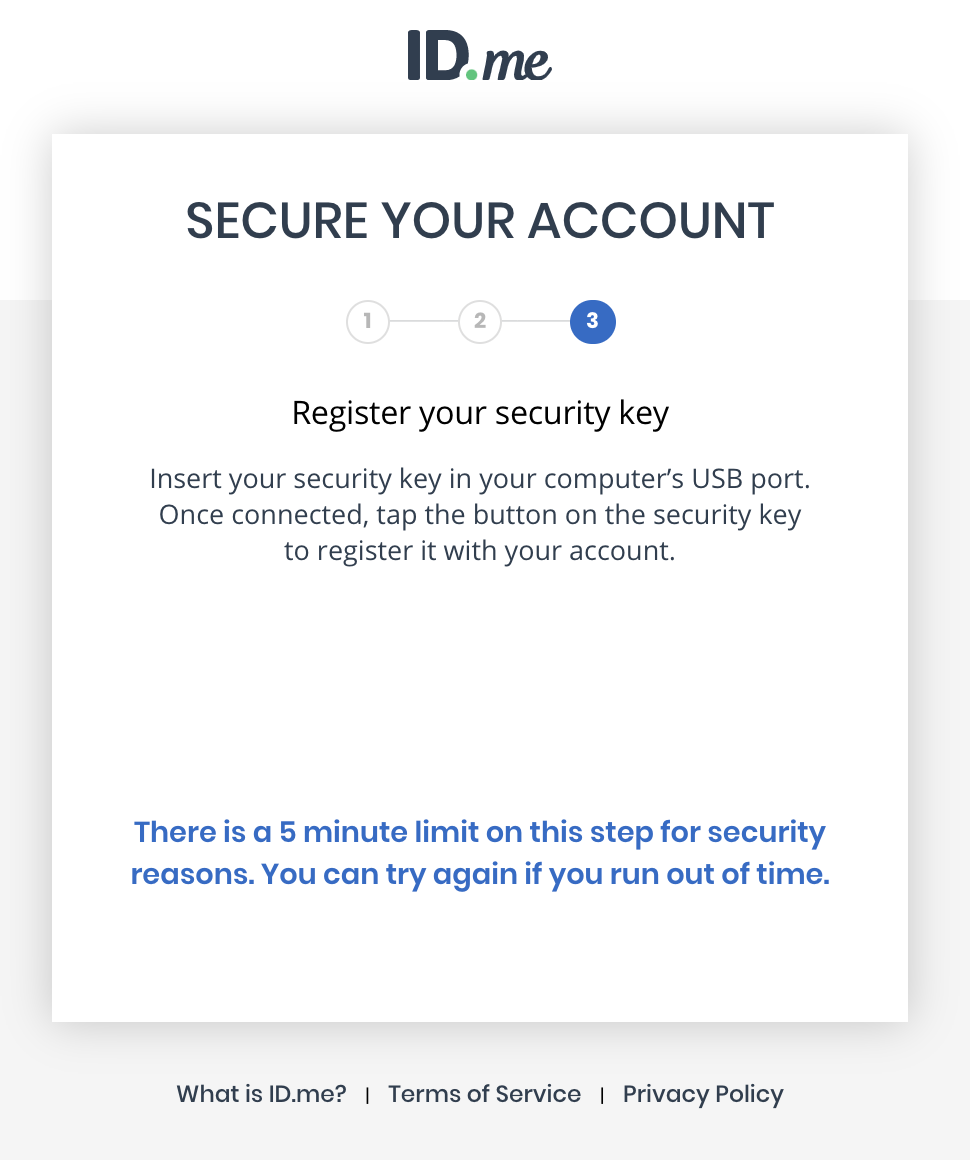Click the connector line between step 2 and 3
This screenshot has width=970, height=1160.
(x=536, y=321)
